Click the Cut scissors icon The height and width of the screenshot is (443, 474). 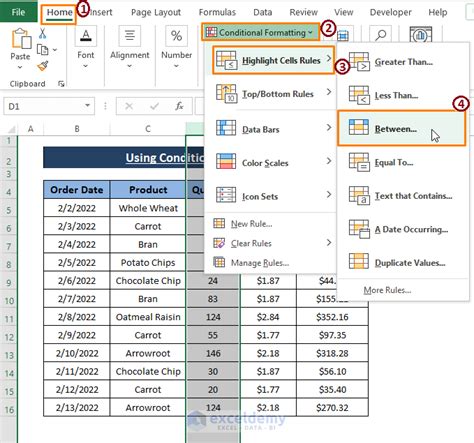coord(42,34)
